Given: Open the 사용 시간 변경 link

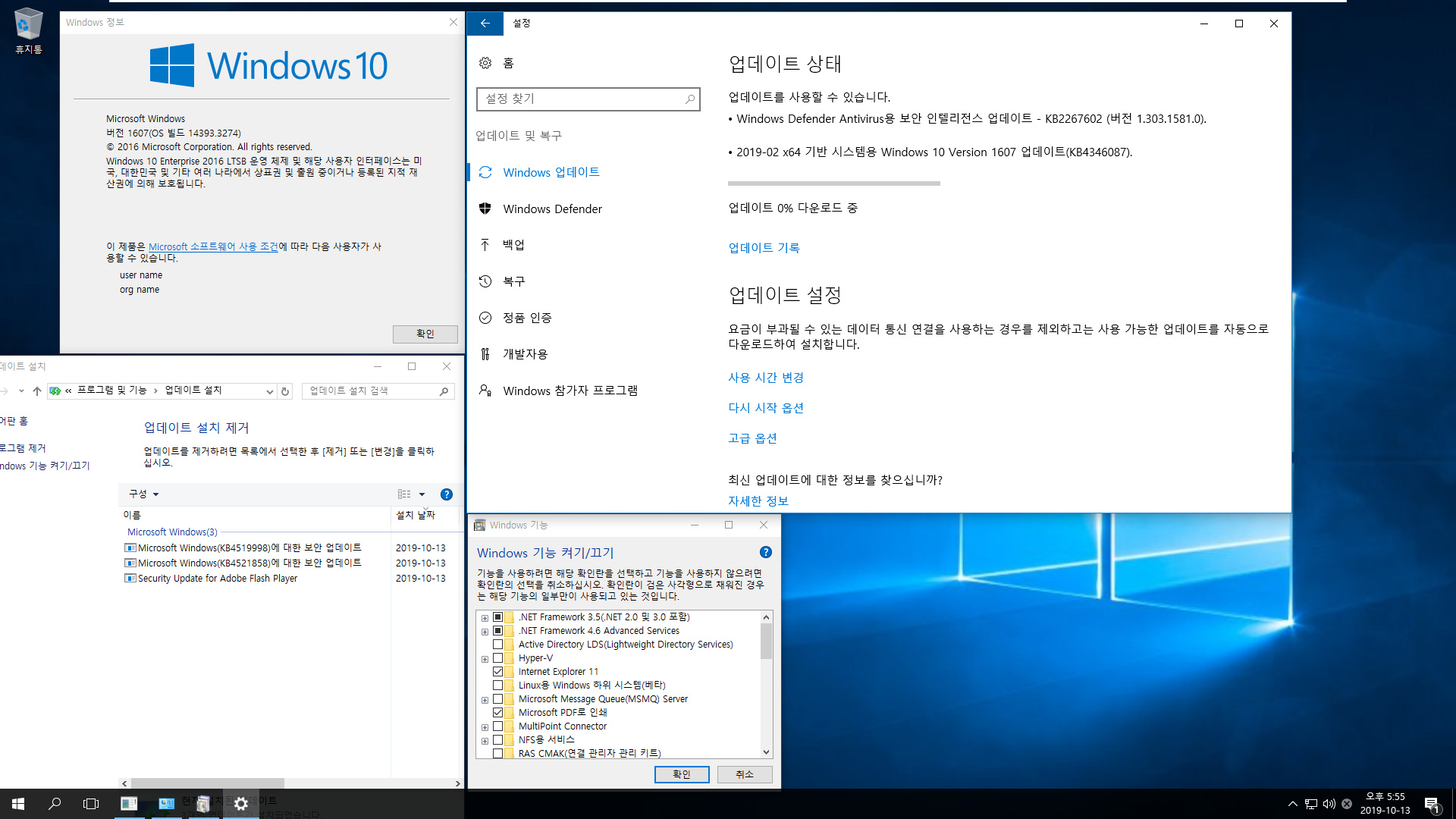Looking at the screenshot, I should click(x=766, y=378).
